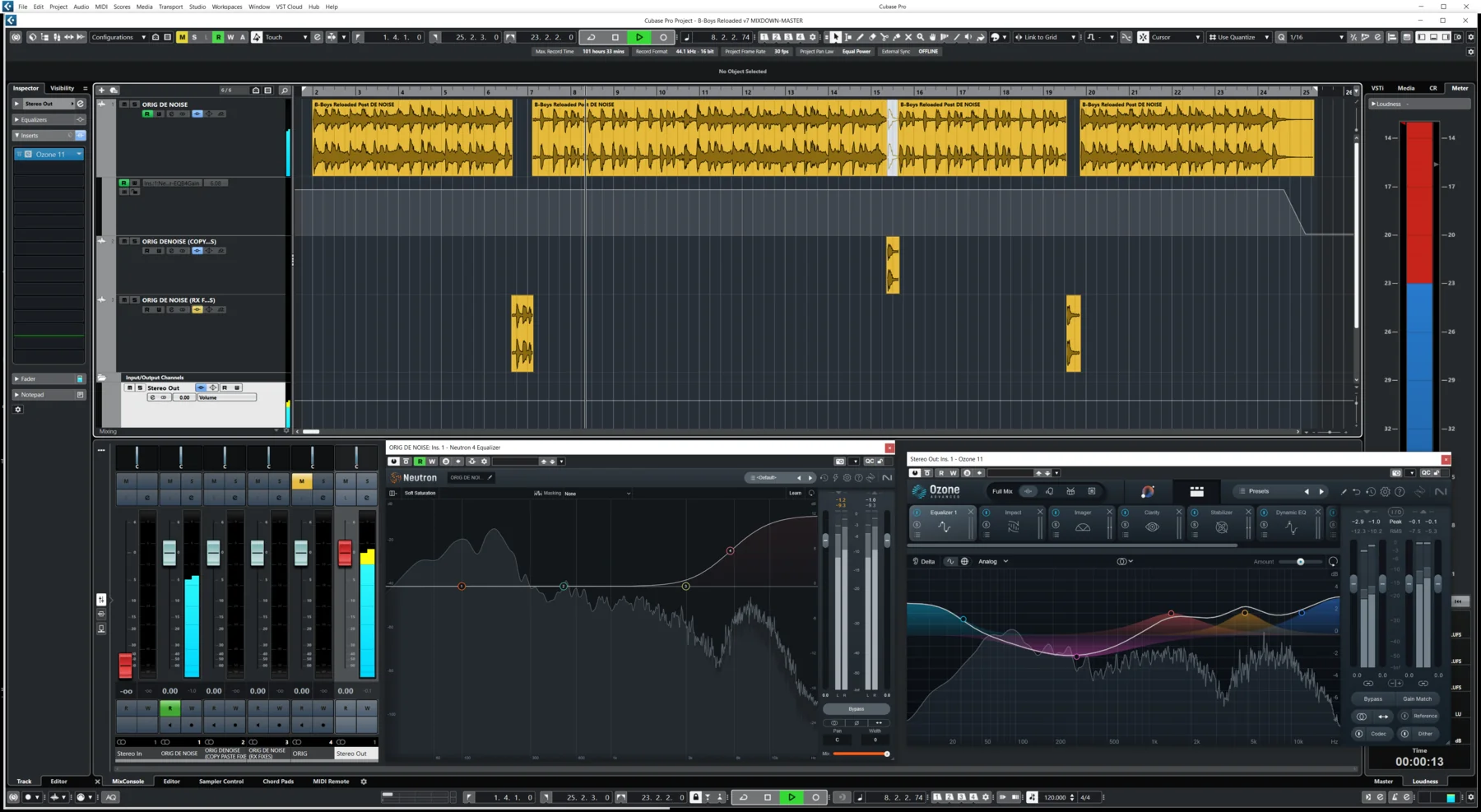This screenshot has height=812, width=1481.
Task: Click Stop in the top transport bar
Action: pyautogui.click(x=615, y=37)
